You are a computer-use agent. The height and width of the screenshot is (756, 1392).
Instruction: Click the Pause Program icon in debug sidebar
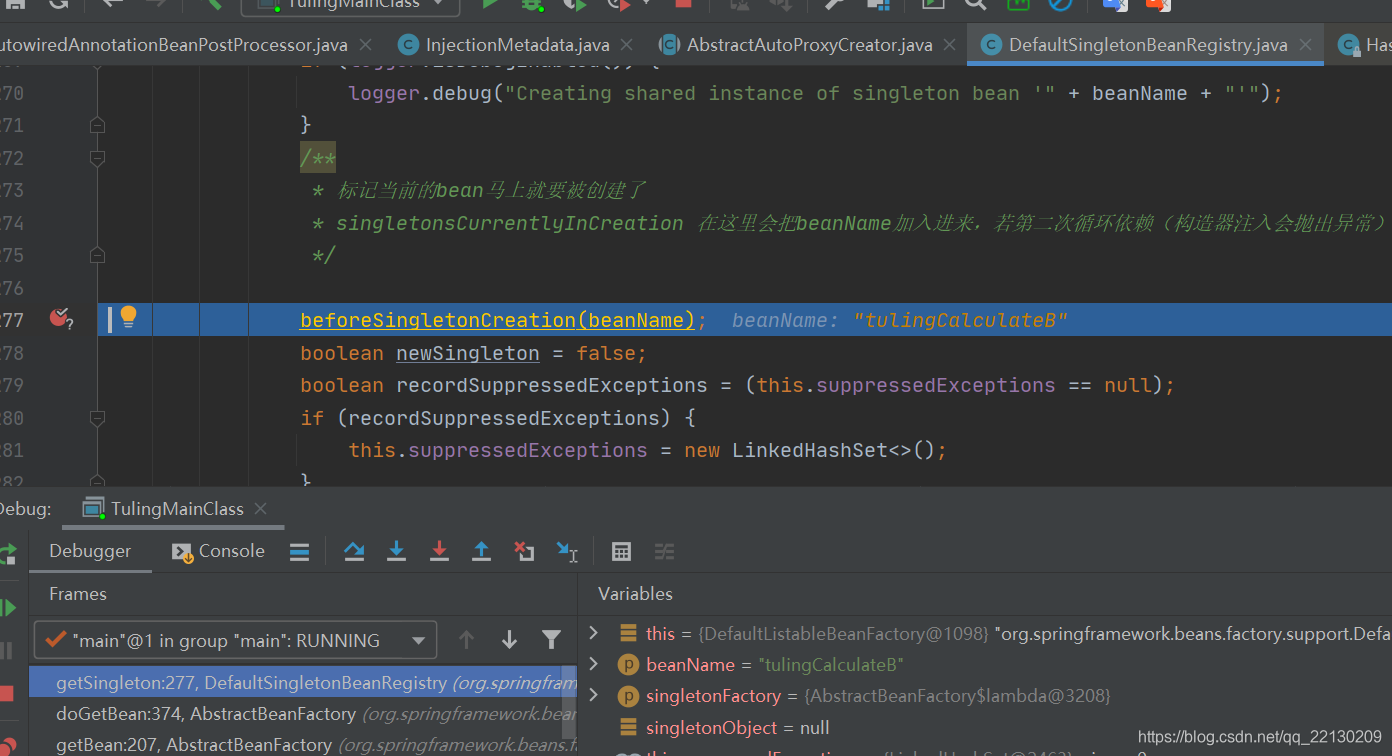point(7,651)
